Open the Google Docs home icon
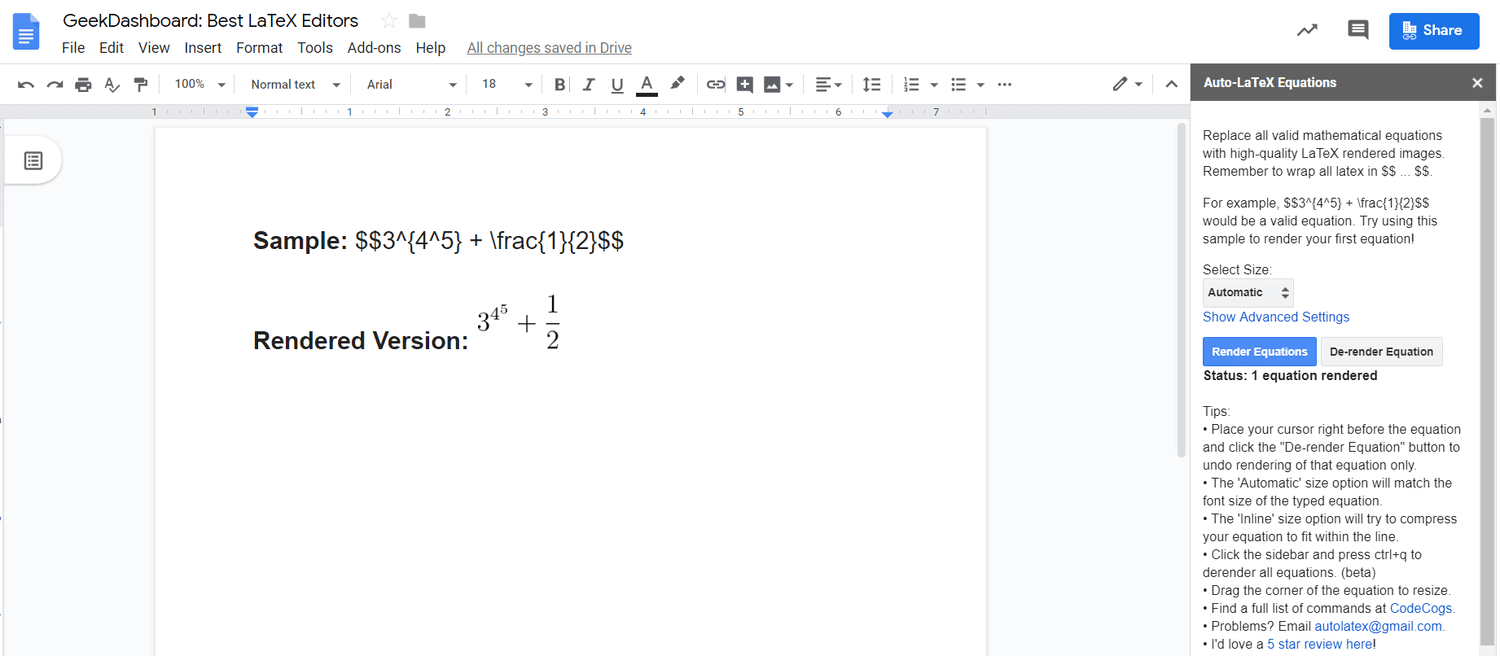Screen dimensions: 1500x656 click(25, 32)
